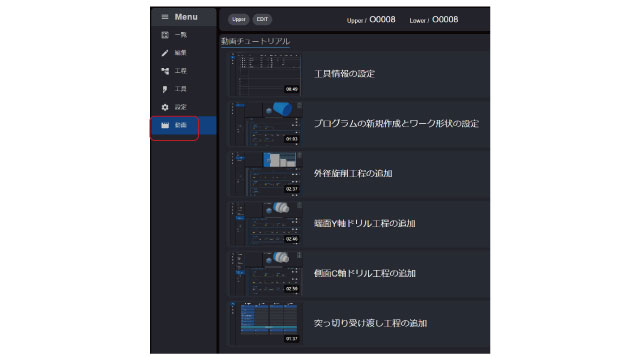This screenshot has height=360, width=640.
Task: Play the 工具情報の設定 video thumbnail
Action: [x=266, y=74]
